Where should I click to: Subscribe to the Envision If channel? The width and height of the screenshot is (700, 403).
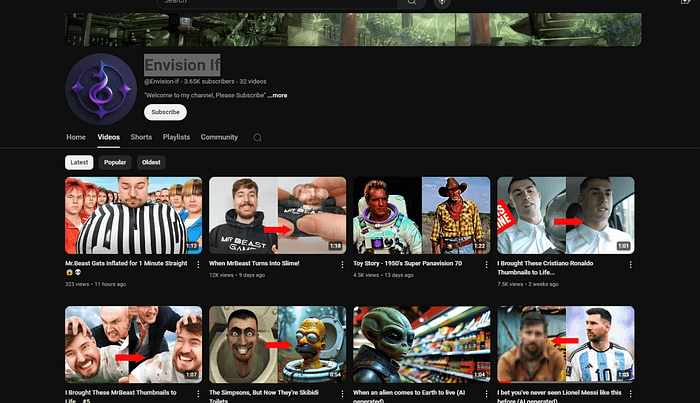click(x=165, y=112)
